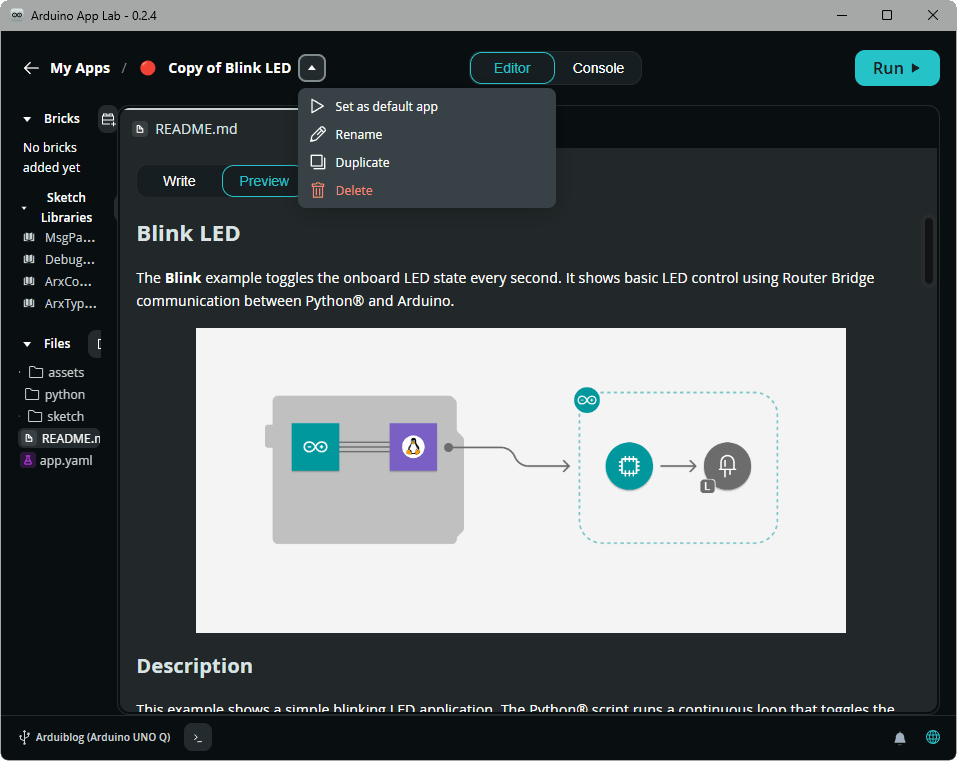The width and height of the screenshot is (957, 761).
Task: Collapse the Bricks section
Action: point(28,119)
